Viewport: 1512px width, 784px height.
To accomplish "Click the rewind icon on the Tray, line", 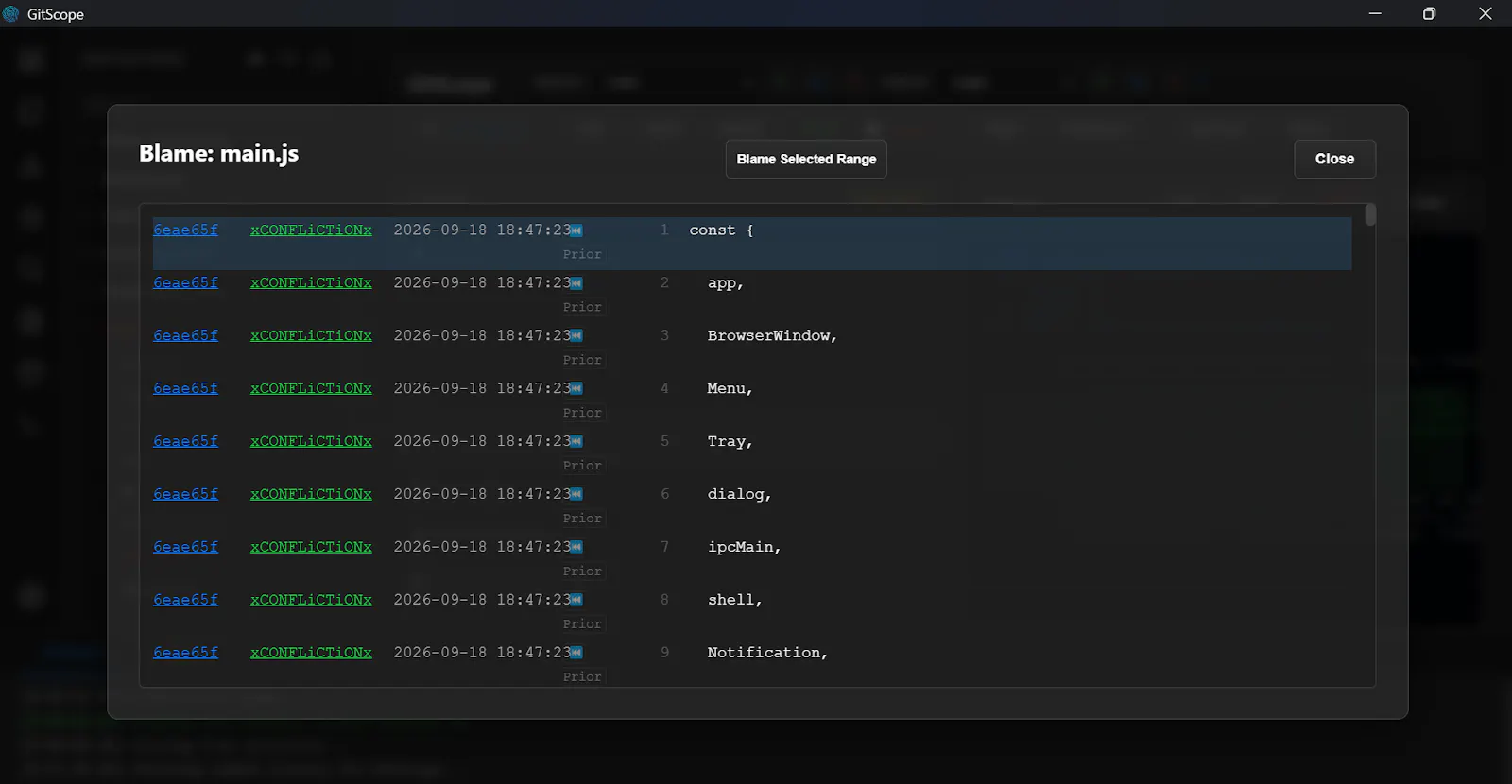I will pyautogui.click(x=576, y=442).
